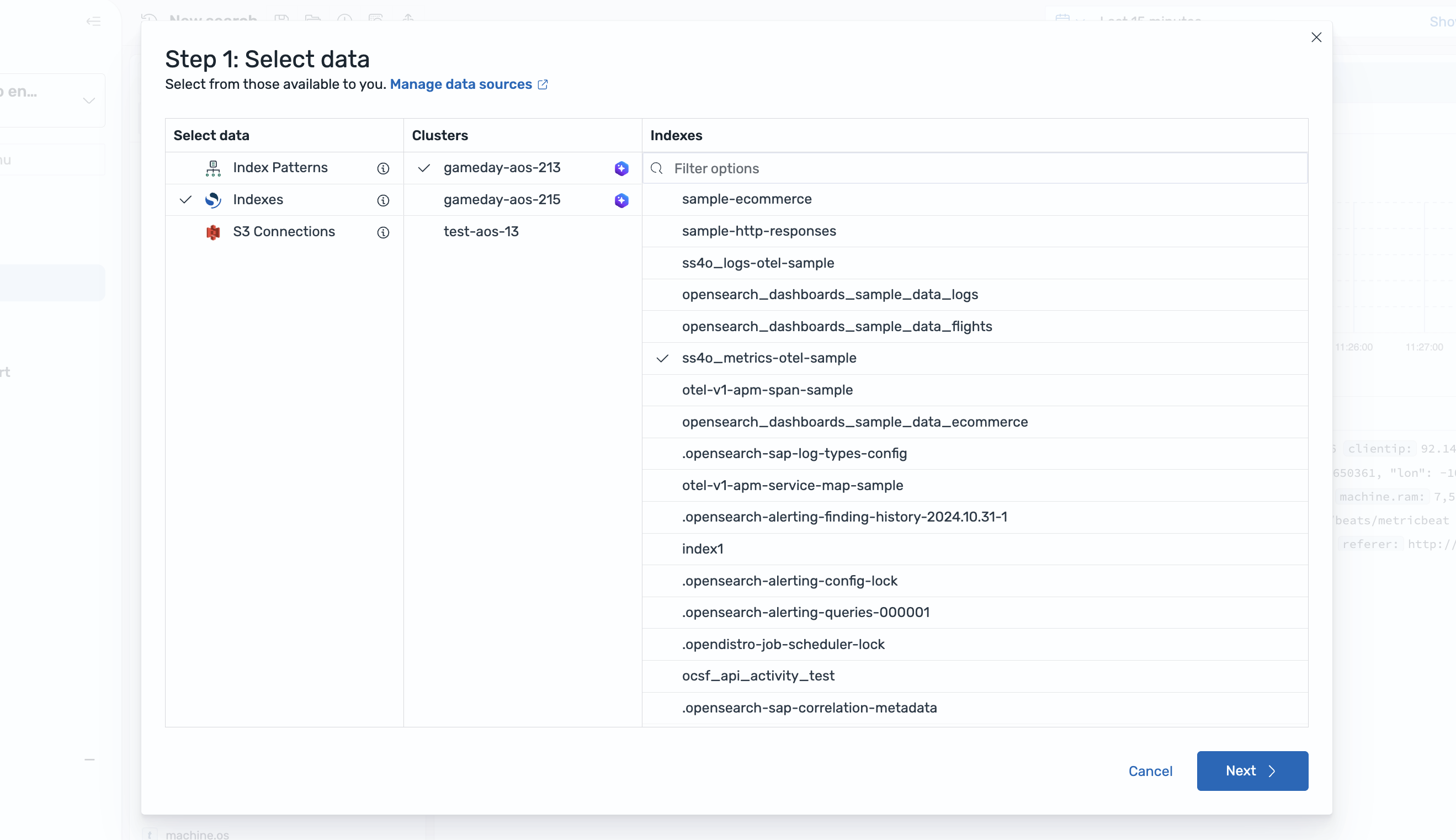Select the sample-ecommerce index option
The height and width of the screenshot is (840, 1456).
click(746, 199)
